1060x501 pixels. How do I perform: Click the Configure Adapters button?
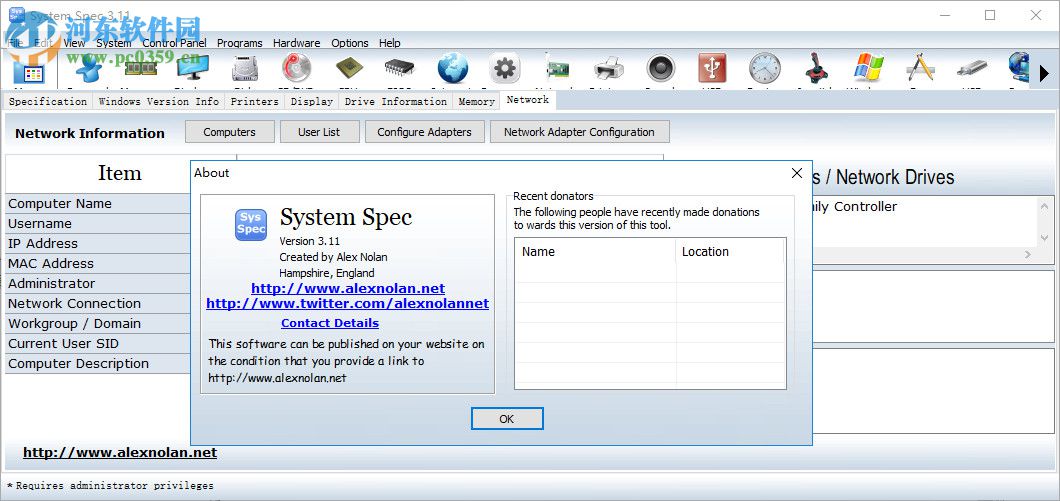click(x=425, y=132)
